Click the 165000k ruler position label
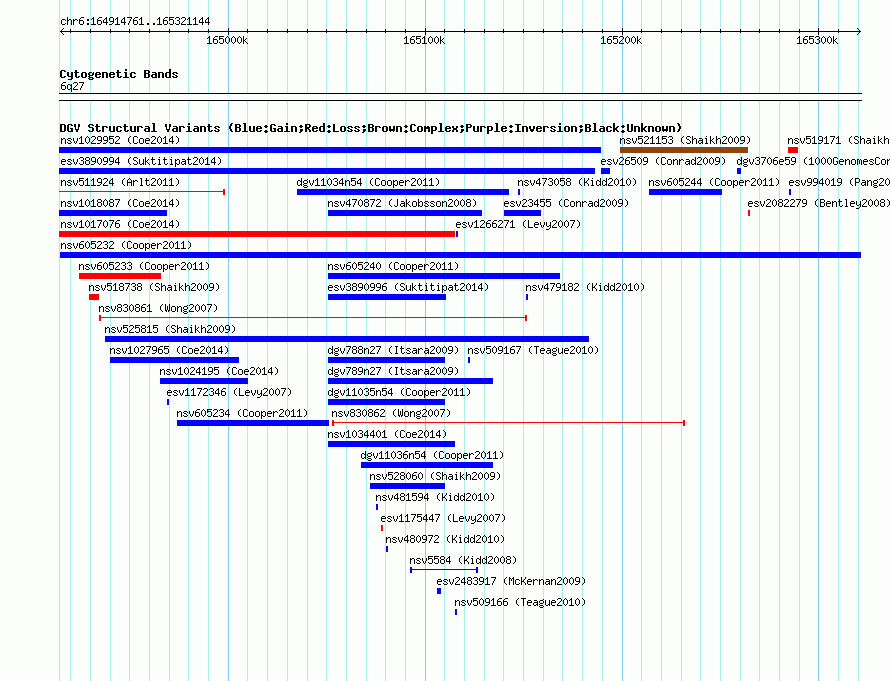Image resolution: width=890 pixels, height=681 pixels. click(x=227, y=40)
